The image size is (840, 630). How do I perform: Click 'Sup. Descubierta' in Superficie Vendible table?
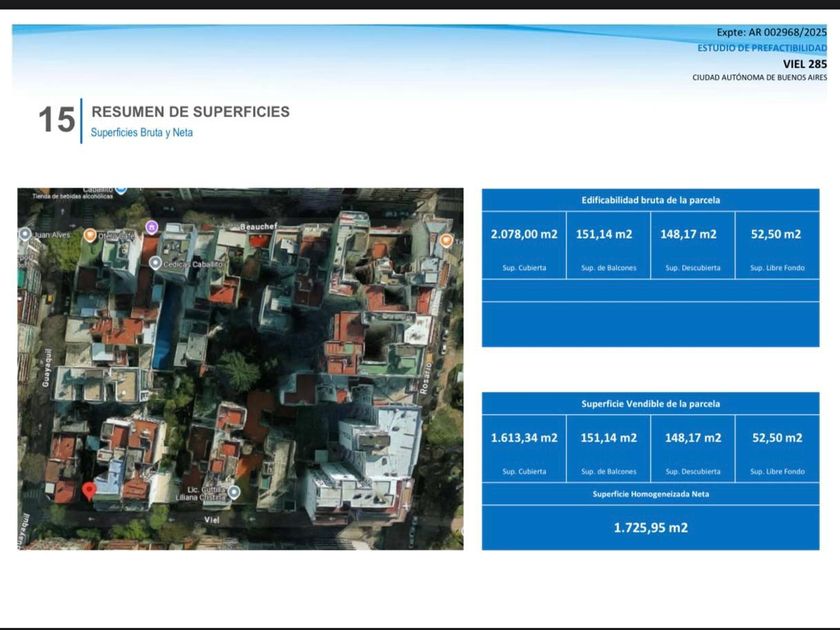coord(693,471)
